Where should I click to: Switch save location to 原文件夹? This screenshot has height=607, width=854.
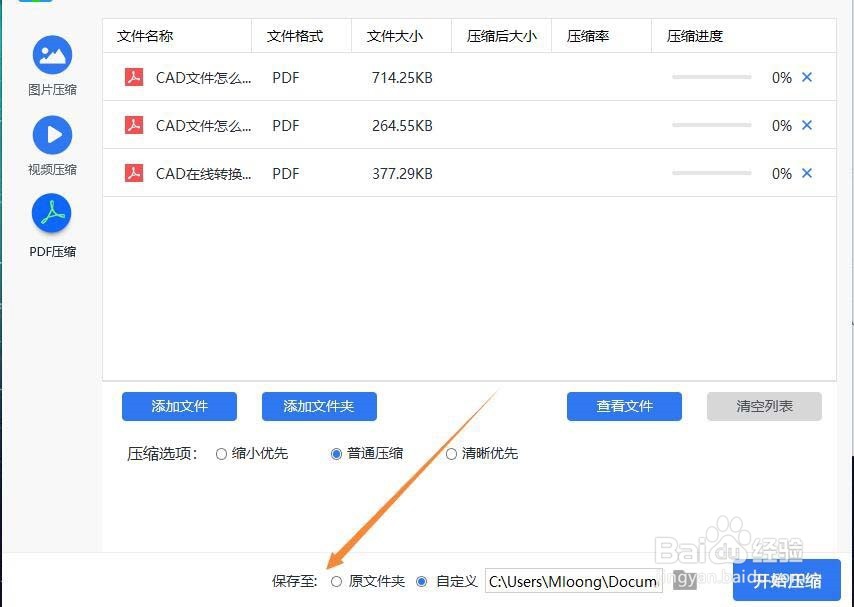tap(336, 581)
